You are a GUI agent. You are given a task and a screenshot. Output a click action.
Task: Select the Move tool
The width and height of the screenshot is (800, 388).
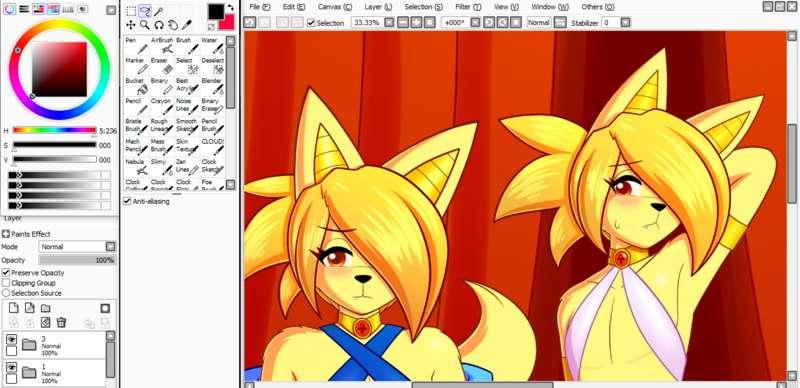pyautogui.click(x=131, y=25)
